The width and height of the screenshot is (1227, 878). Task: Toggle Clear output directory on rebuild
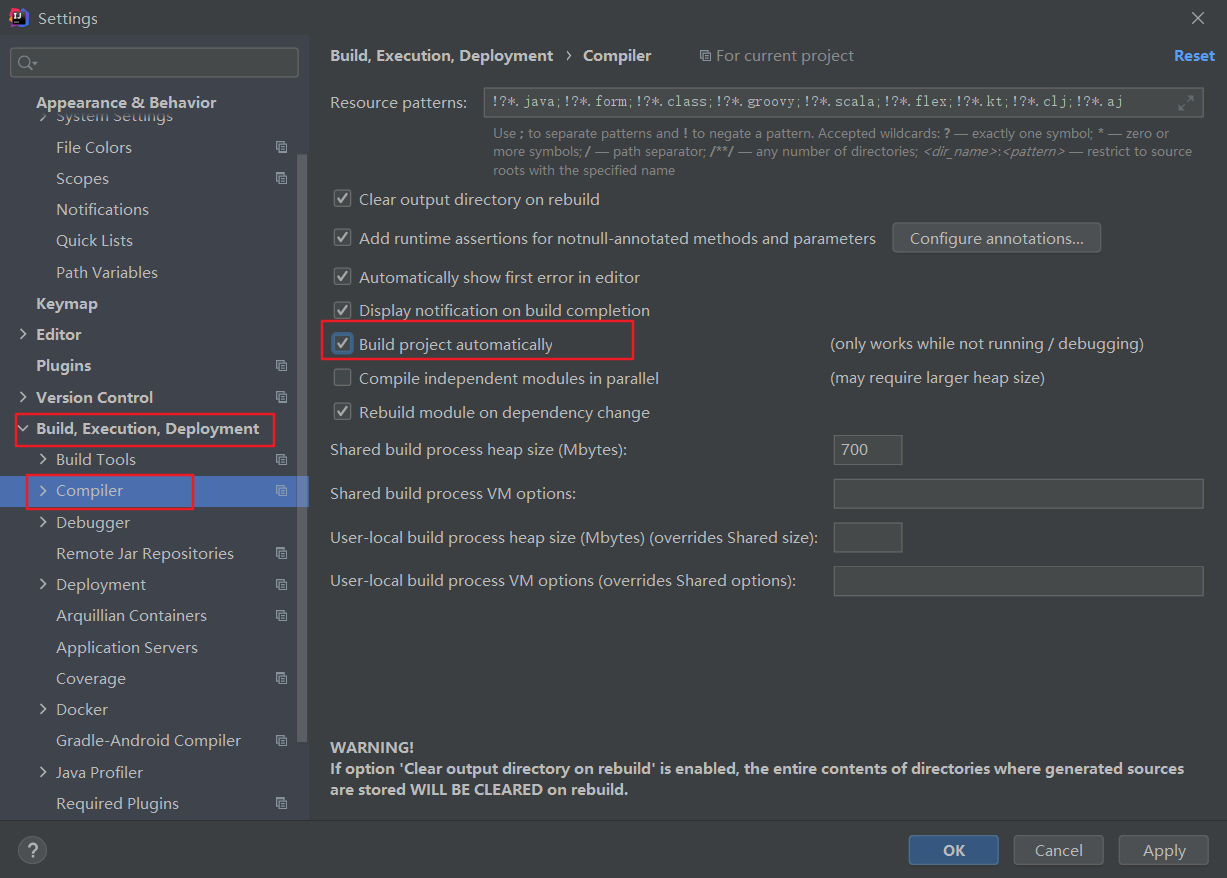click(x=342, y=199)
